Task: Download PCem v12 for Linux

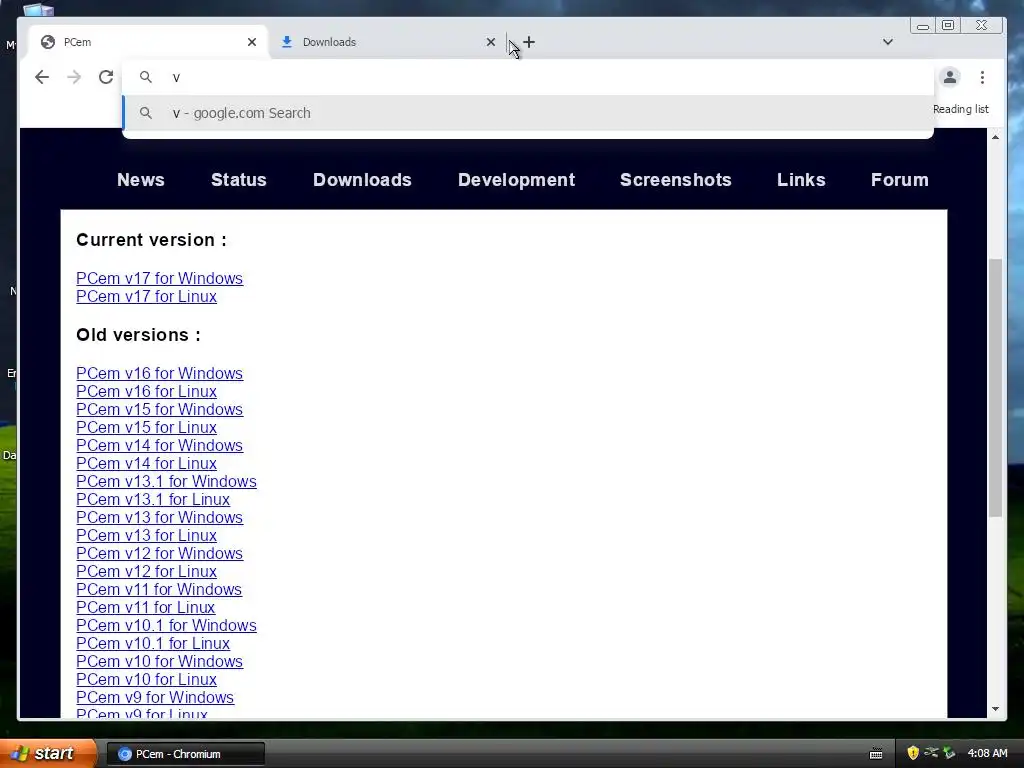Action: (x=146, y=571)
